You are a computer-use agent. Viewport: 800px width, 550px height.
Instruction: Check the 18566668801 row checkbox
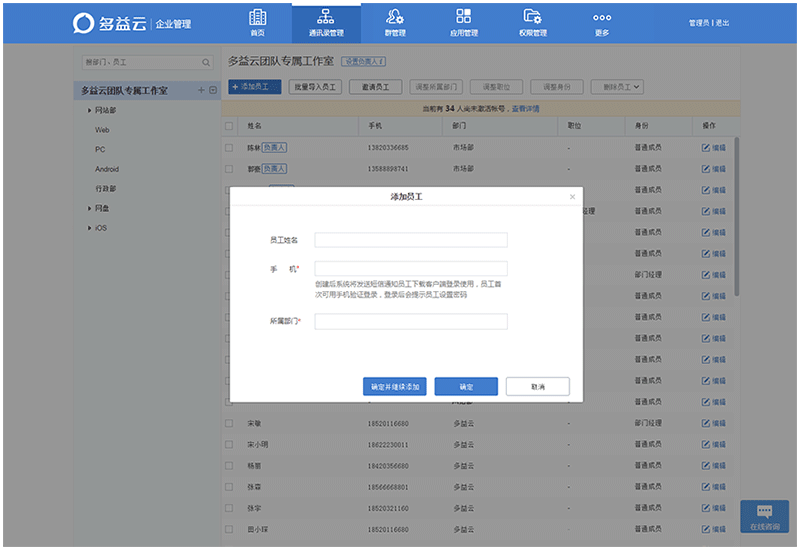point(229,487)
